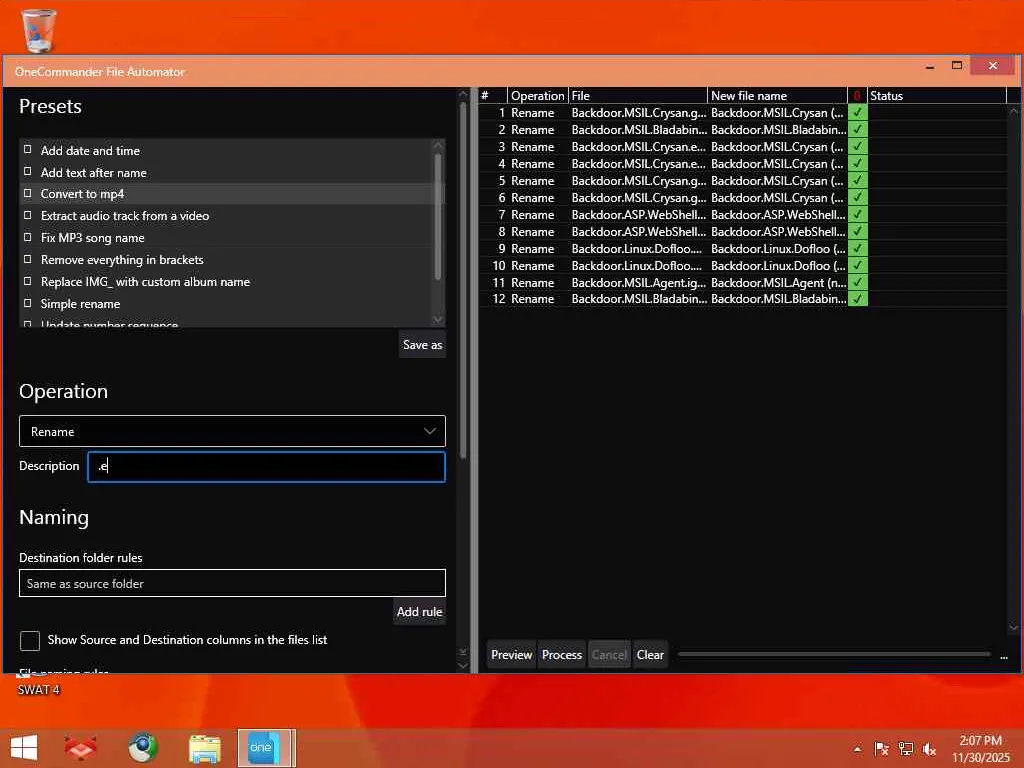Open the Windows Start button

(x=24, y=748)
